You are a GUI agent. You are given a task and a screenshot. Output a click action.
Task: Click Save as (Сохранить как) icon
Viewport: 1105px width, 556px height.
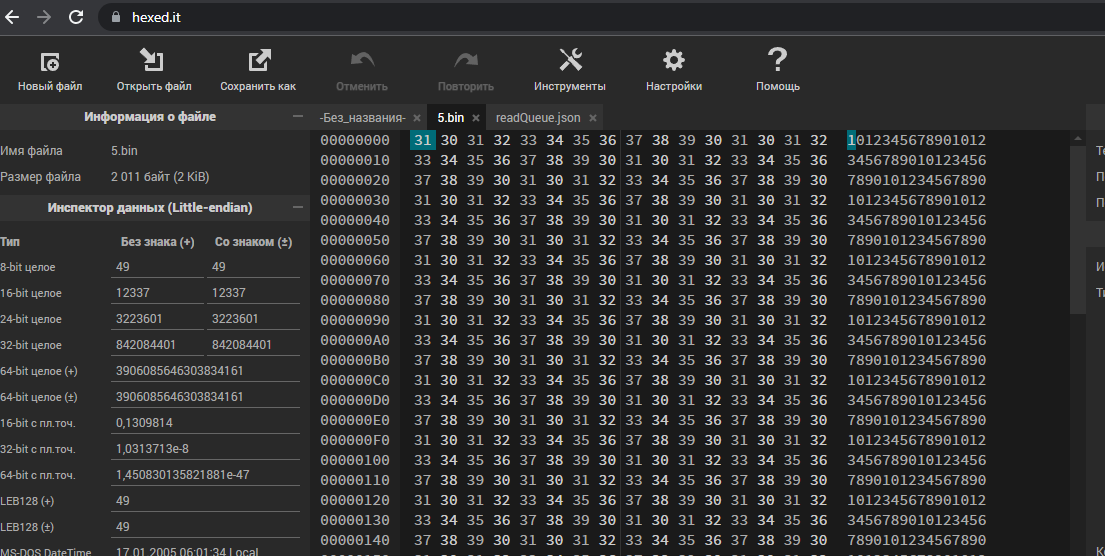pyautogui.click(x=258, y=62)
